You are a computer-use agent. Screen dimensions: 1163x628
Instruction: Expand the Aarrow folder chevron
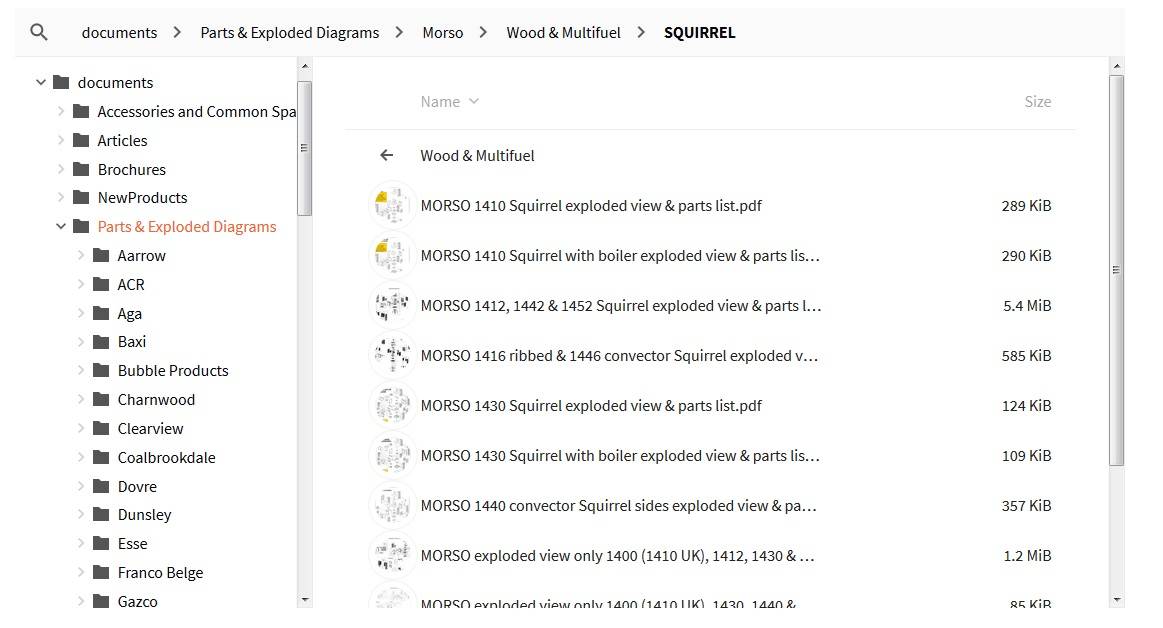(x=81, y=255)
